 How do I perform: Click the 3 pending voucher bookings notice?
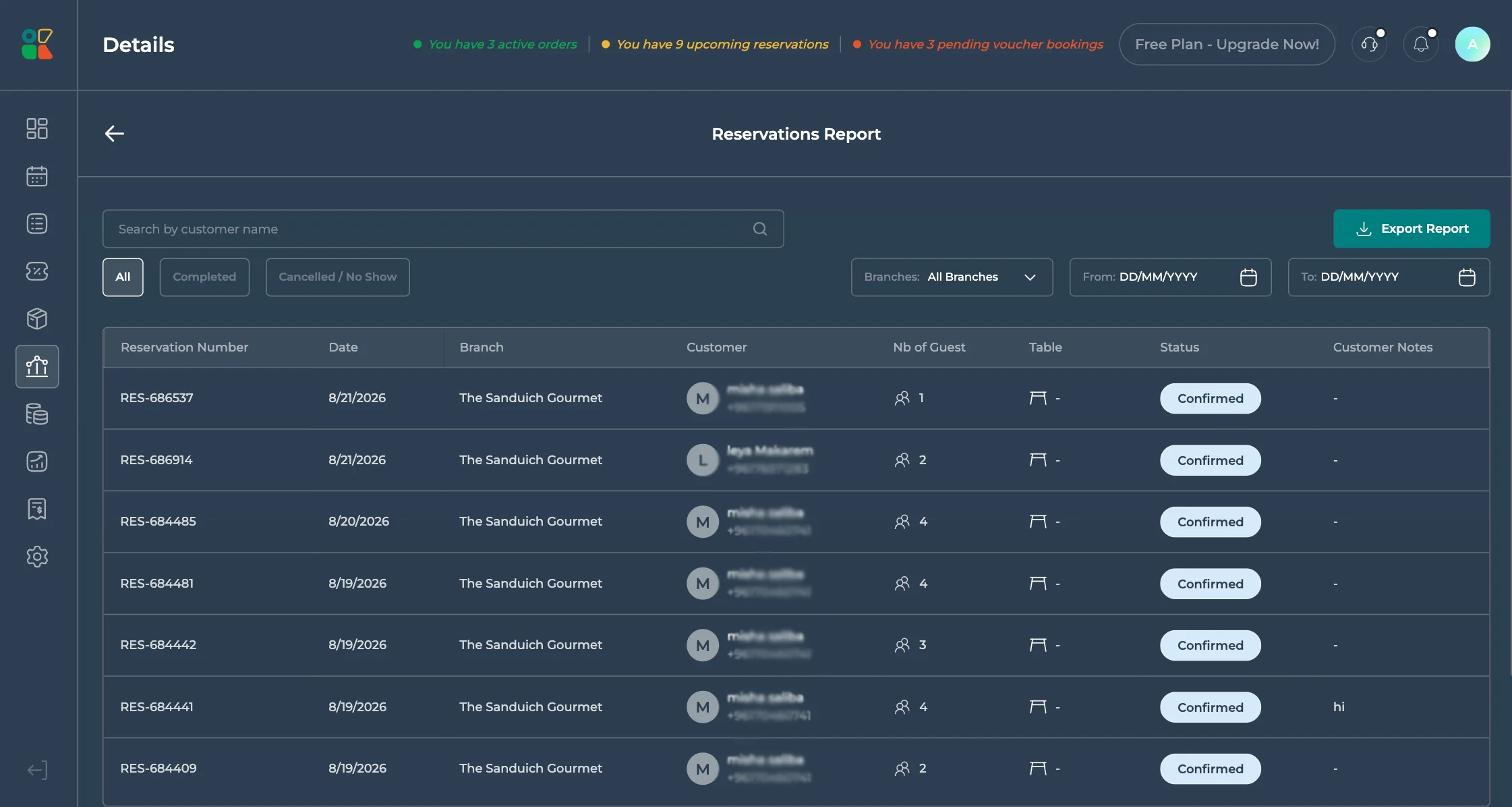click(x=979, y=44)
